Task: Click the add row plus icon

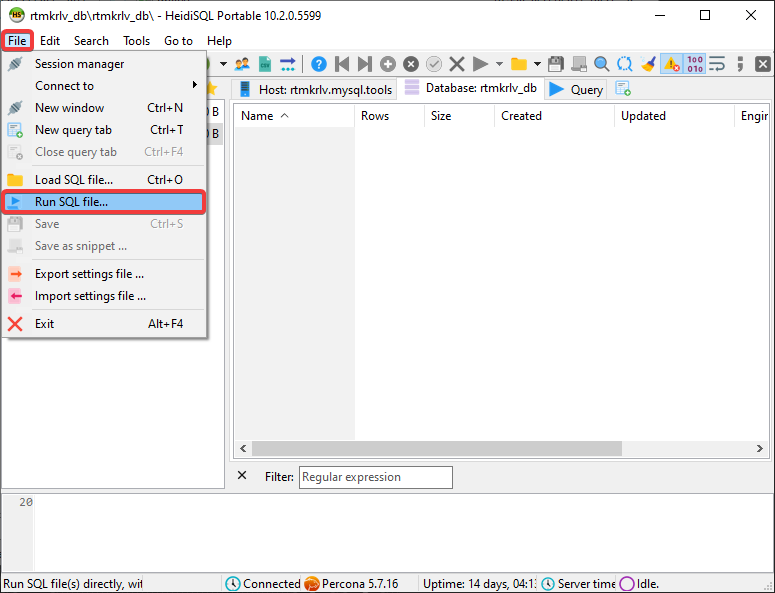Action: coord(388,64)
